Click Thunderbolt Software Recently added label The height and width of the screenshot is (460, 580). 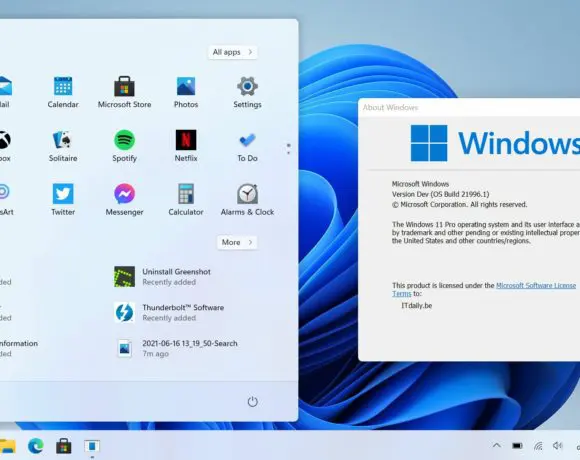(169, 318)
